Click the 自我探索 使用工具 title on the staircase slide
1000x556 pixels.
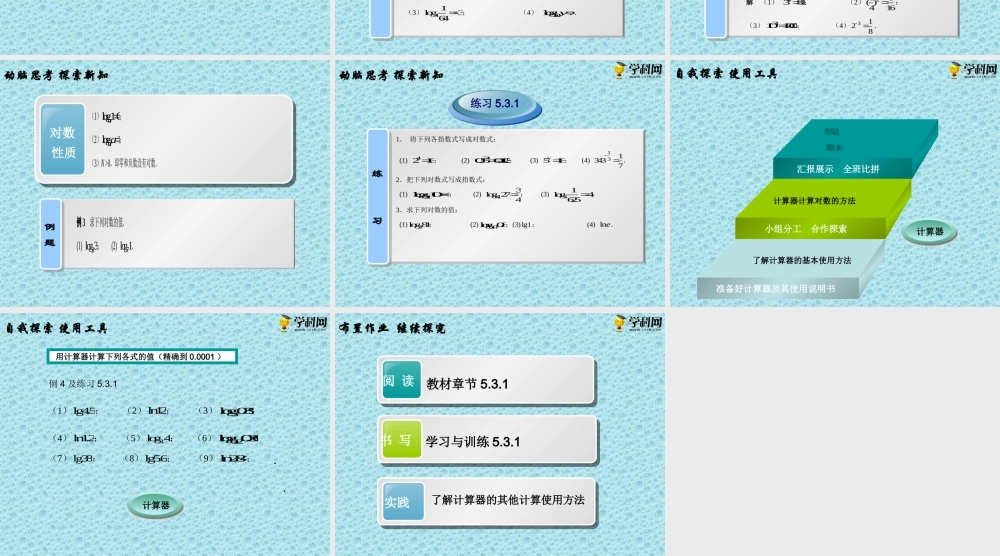[726, 73]
